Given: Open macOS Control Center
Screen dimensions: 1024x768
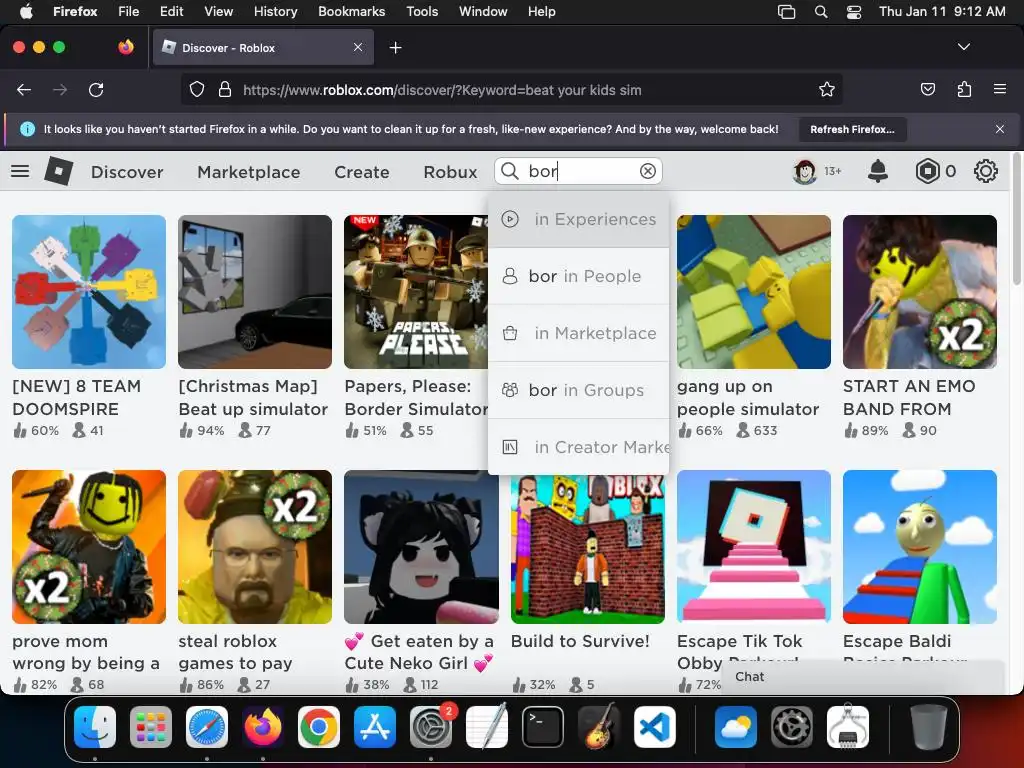Looking at the screenshot, I should 854,12.
